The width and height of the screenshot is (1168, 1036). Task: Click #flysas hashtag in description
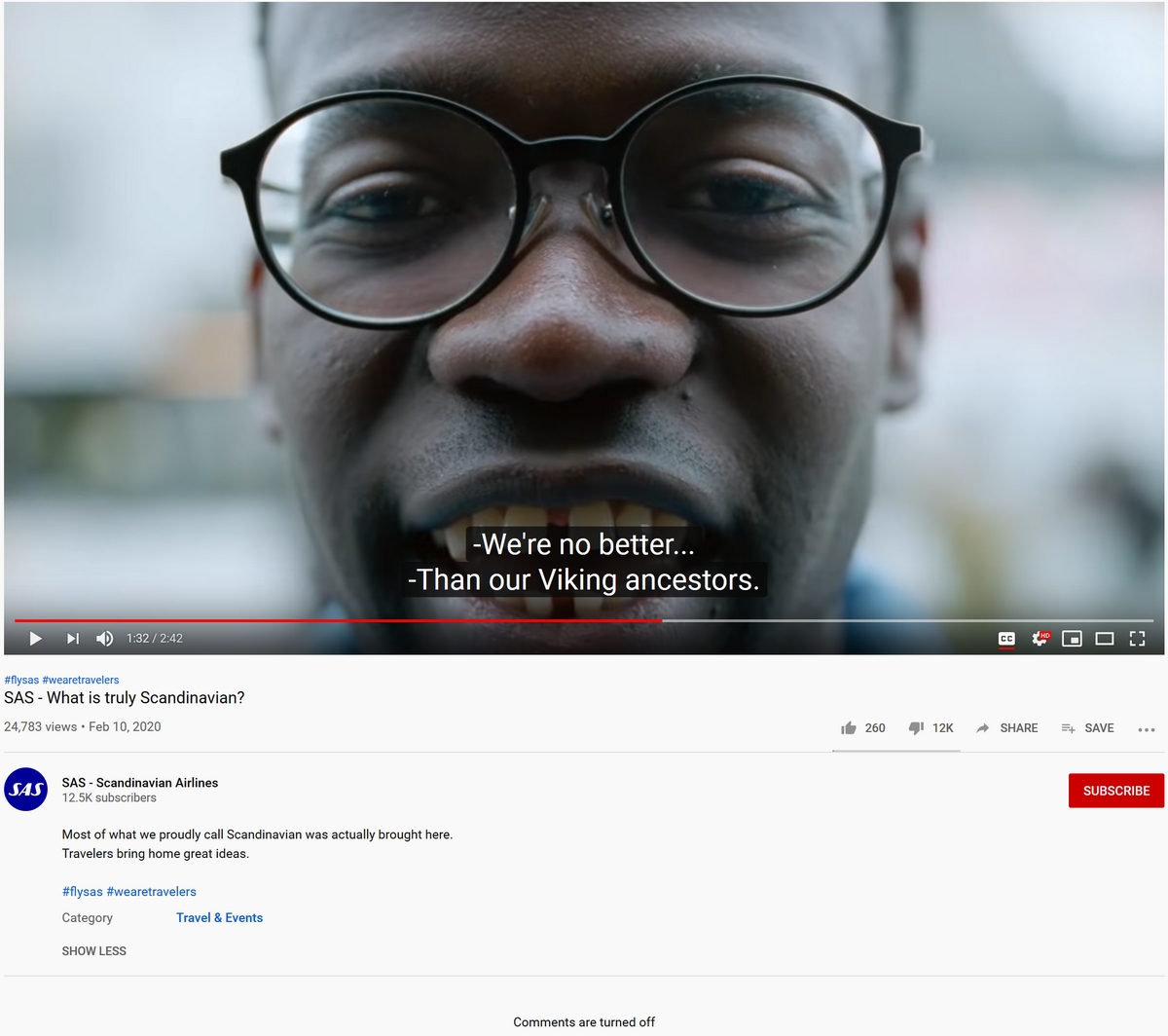coord(83,892)
